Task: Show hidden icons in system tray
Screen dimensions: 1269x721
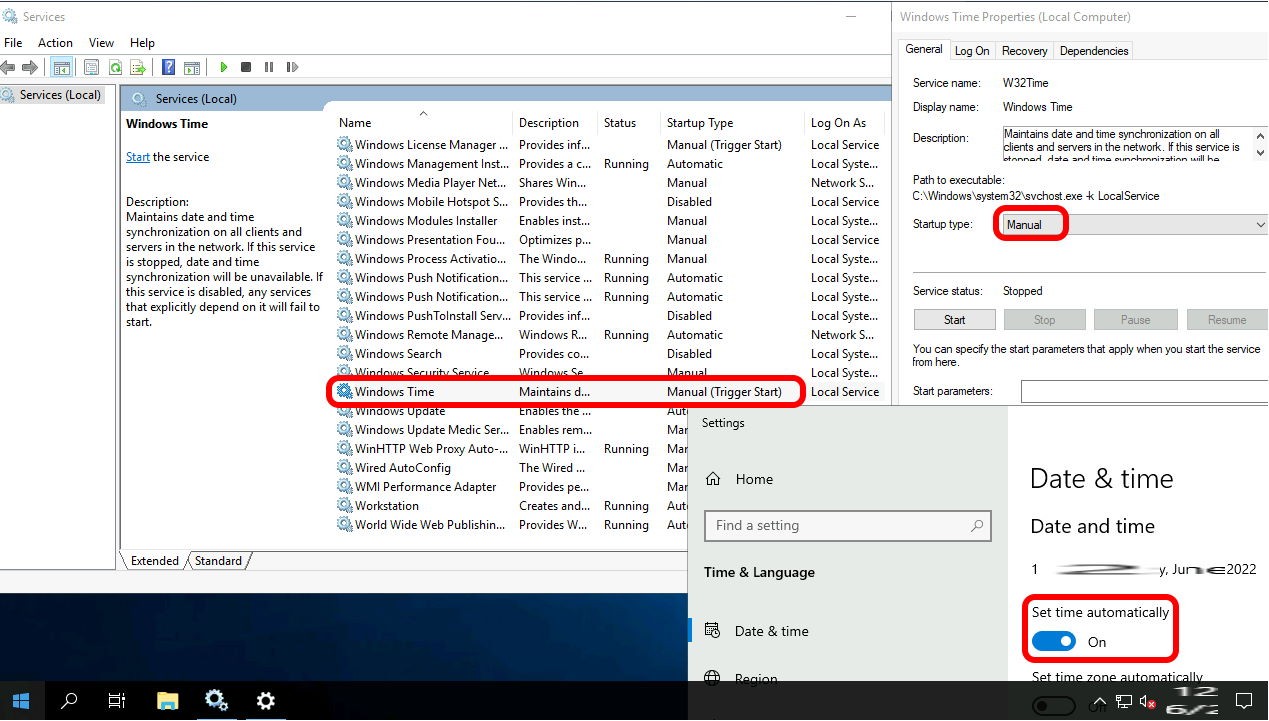Action: 1099,701
